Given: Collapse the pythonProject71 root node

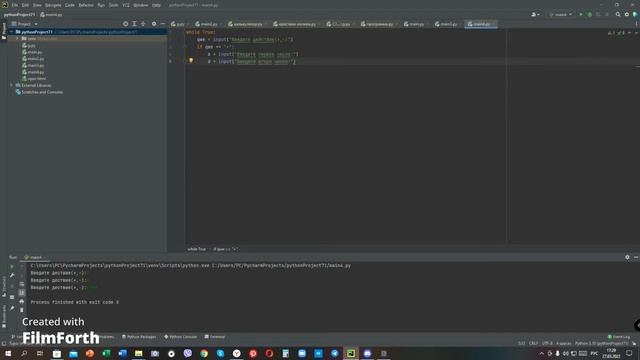Looking at the screenshot, I should 11,32.
